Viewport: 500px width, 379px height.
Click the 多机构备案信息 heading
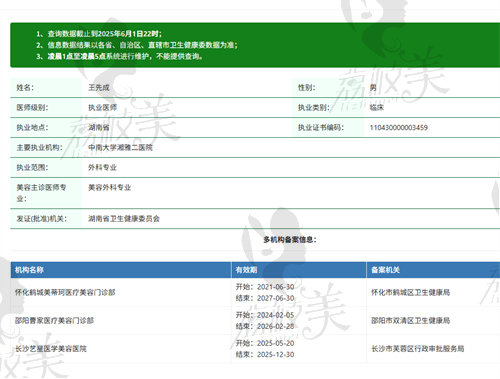point(290,239)
